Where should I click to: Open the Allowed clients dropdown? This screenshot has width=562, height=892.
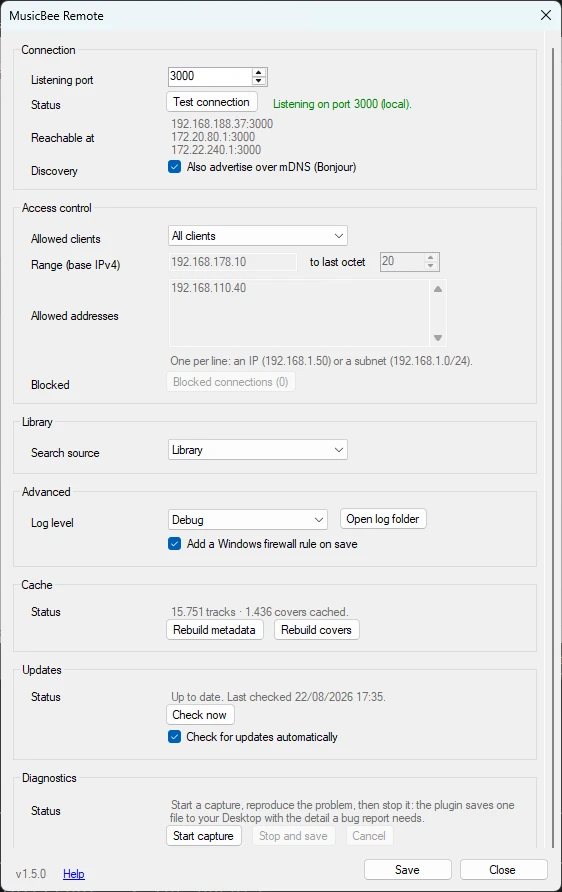[x=258, y=236]
